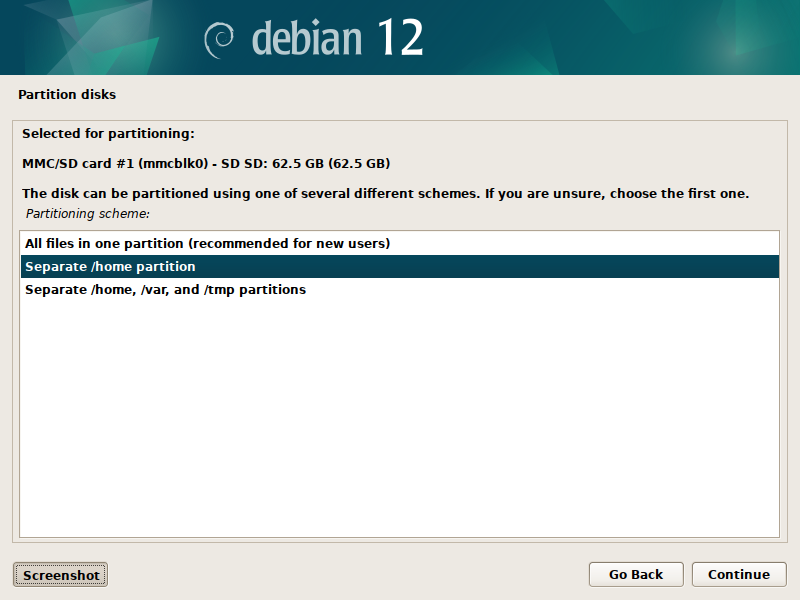The image size is (800, 600).
Task: Choose Separate /home partition scheme
Action: point(399,266)
